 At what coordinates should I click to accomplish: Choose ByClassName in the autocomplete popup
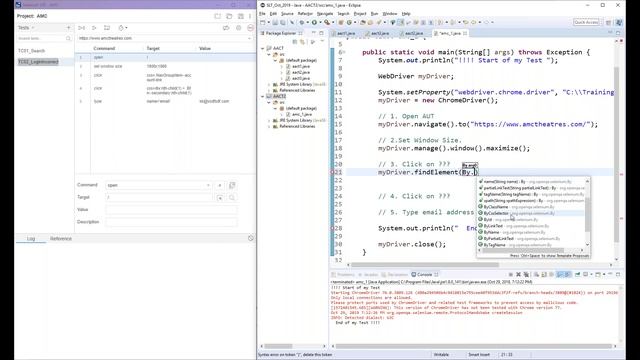pos(531,207)
